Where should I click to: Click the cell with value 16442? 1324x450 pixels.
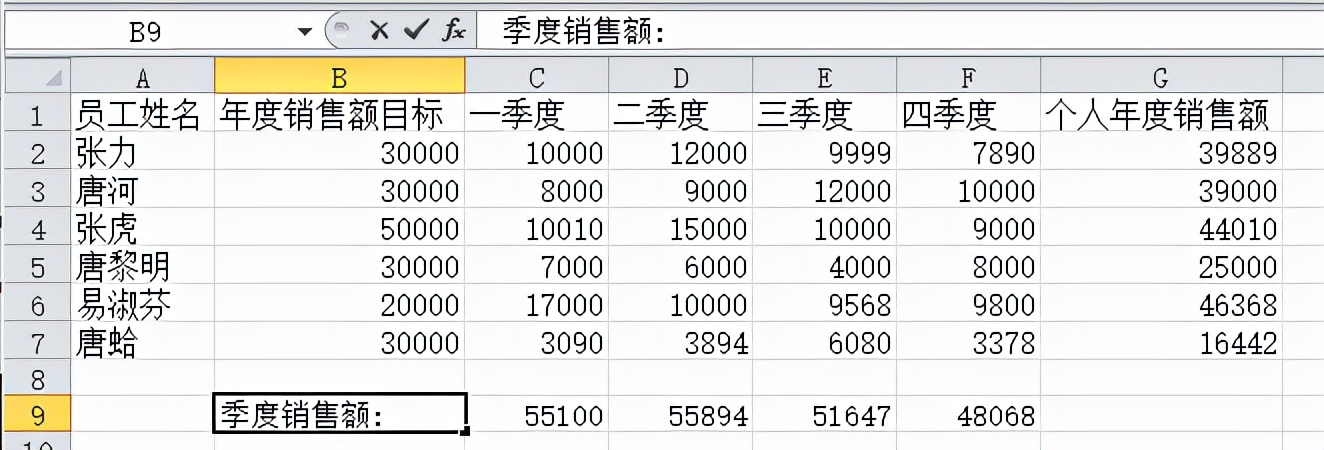(1161, 342)
